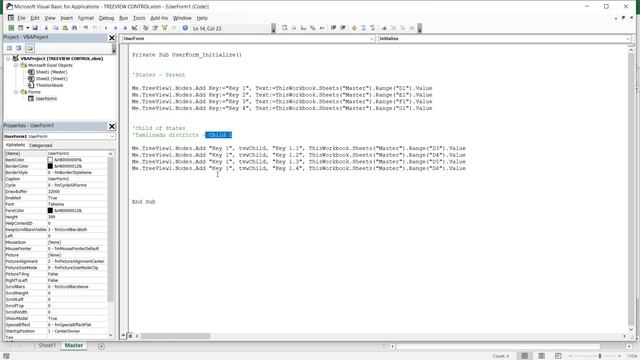
Task: Toggle Breakpoint using the hand icon
Action: (354, 28)
